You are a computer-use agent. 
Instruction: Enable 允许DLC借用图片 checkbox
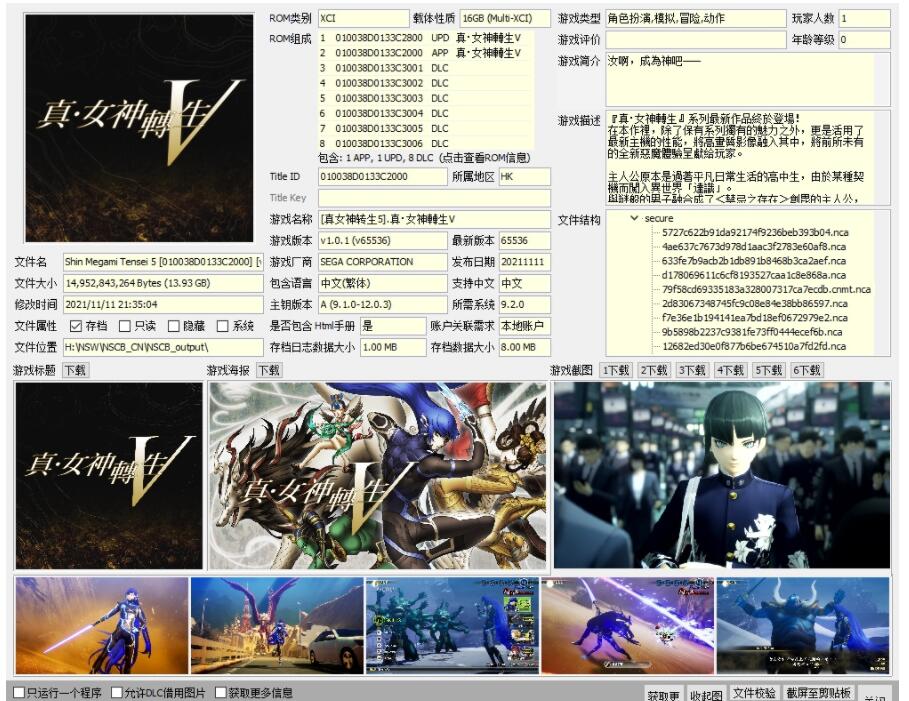click(117, 692)
